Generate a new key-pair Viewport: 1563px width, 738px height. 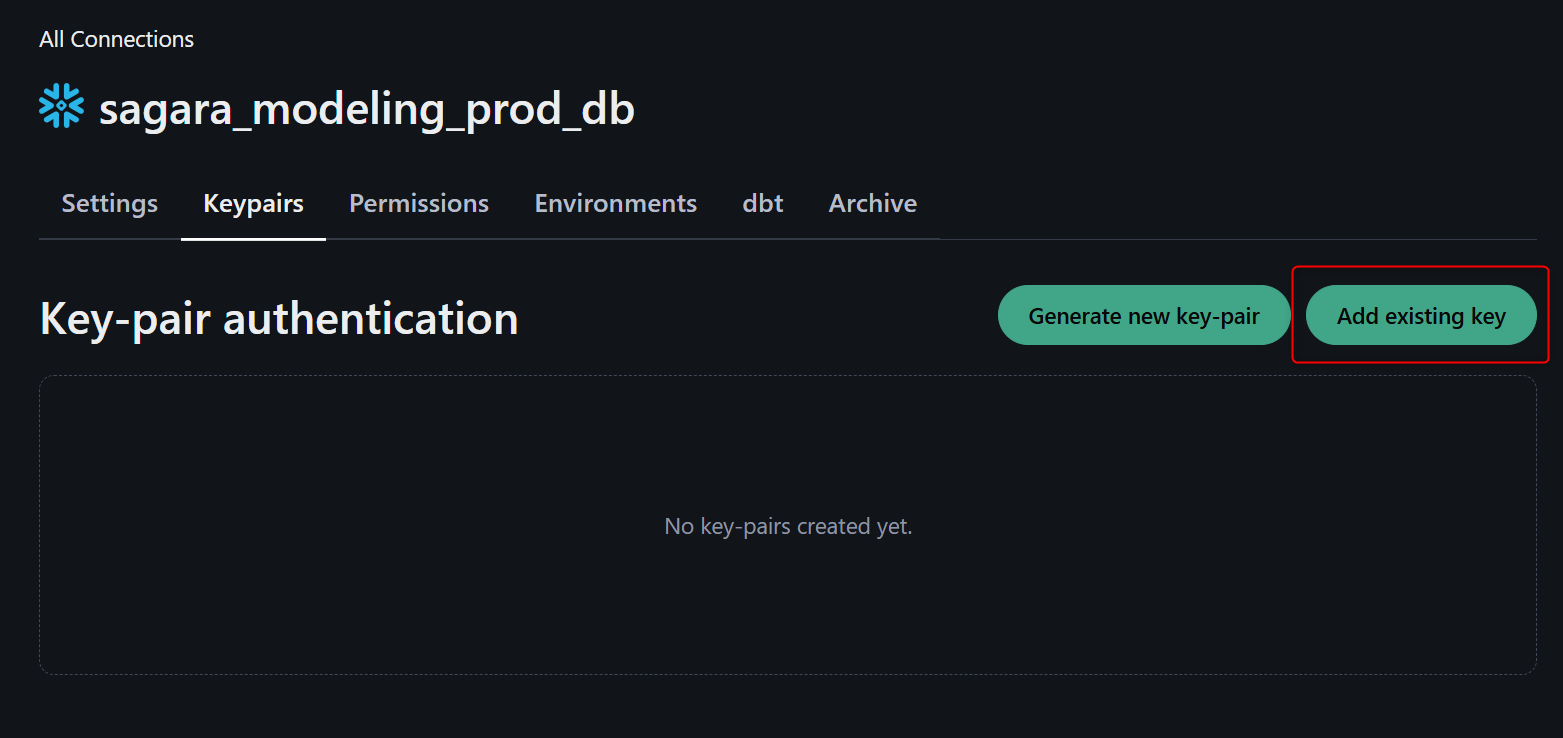click(x=1144, y=316)
